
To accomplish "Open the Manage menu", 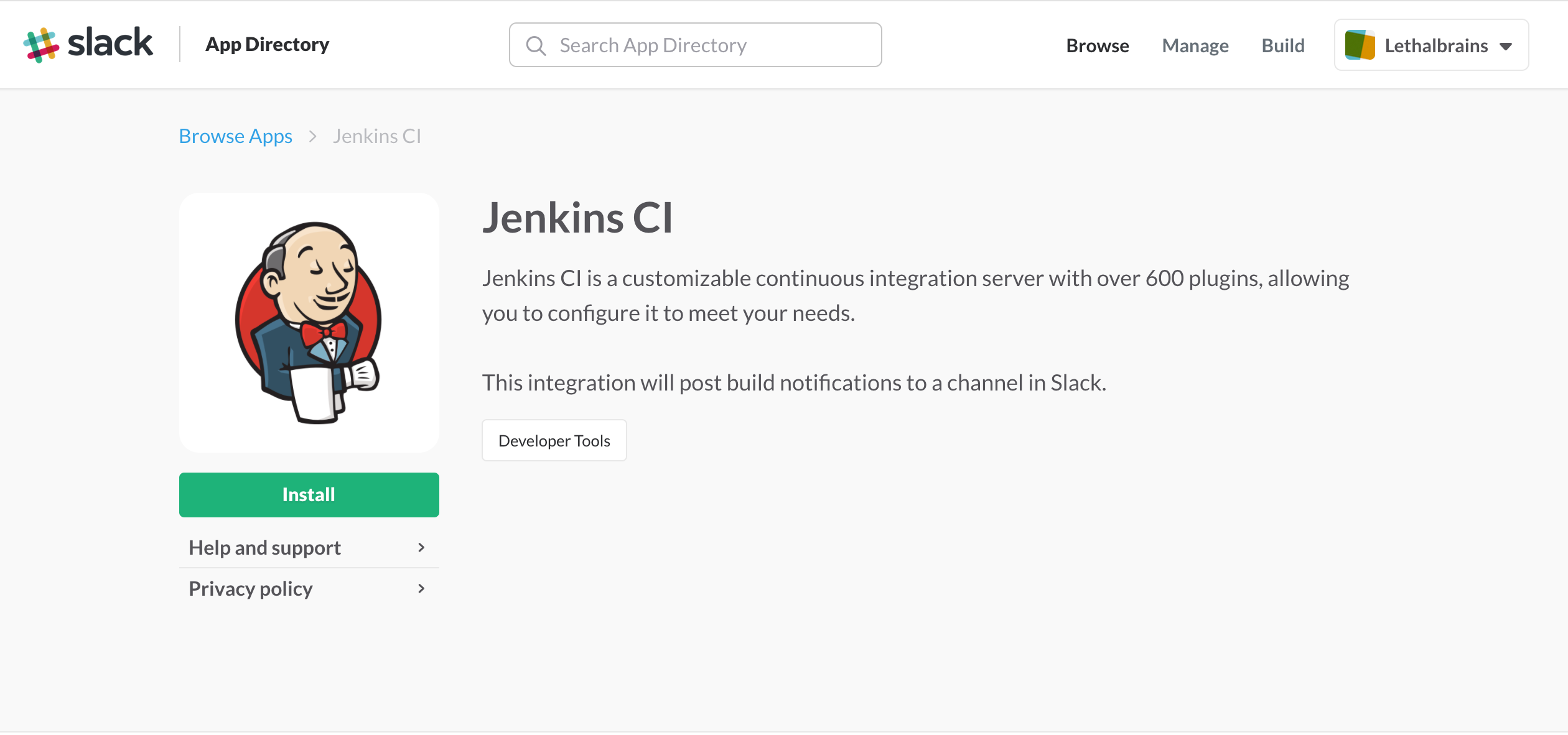I will 1195,45.
